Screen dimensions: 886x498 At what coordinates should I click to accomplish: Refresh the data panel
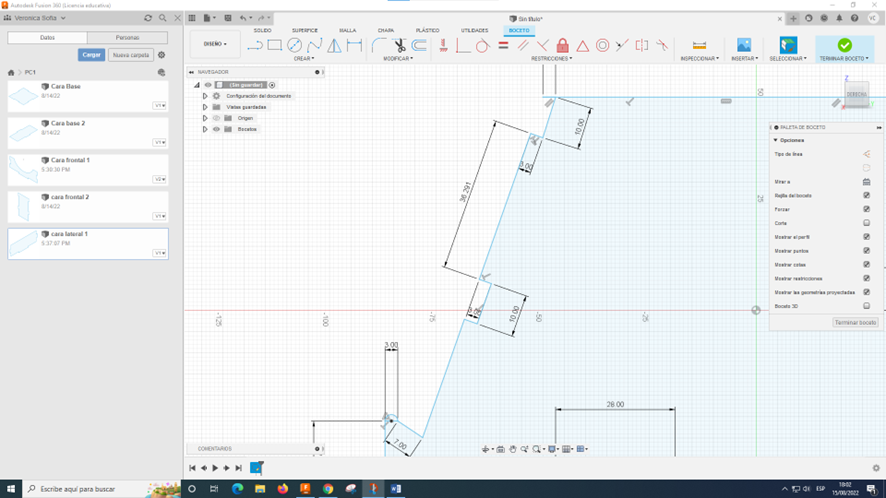tap(148, 18)
